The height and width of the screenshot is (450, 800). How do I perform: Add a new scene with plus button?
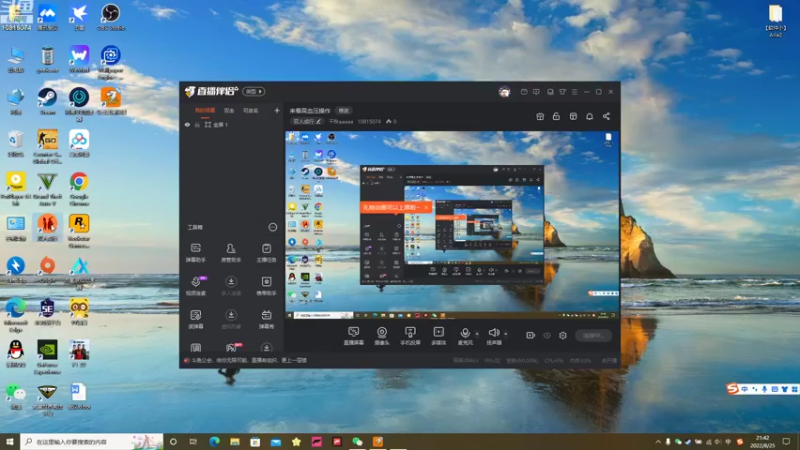[277, 110]
